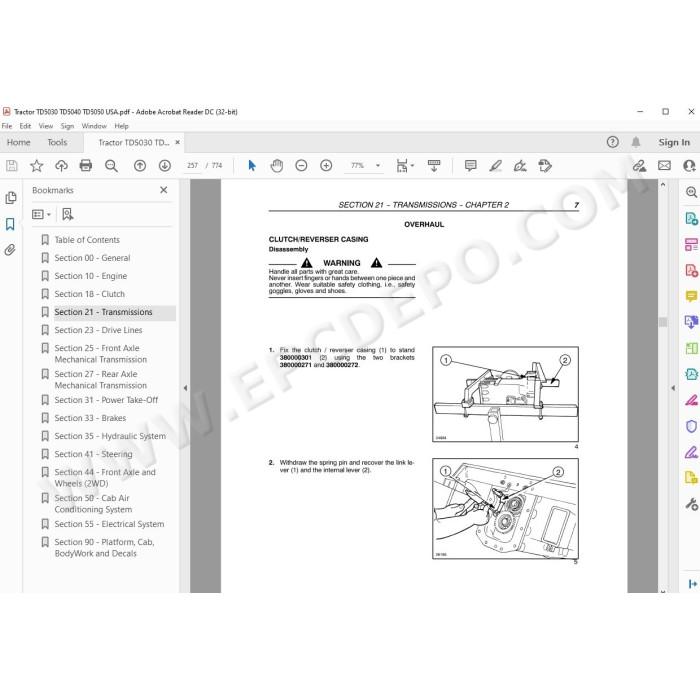Click the scrollbar up arrow
The width and height of the screenshot is (700, 700).
point(663,184)
